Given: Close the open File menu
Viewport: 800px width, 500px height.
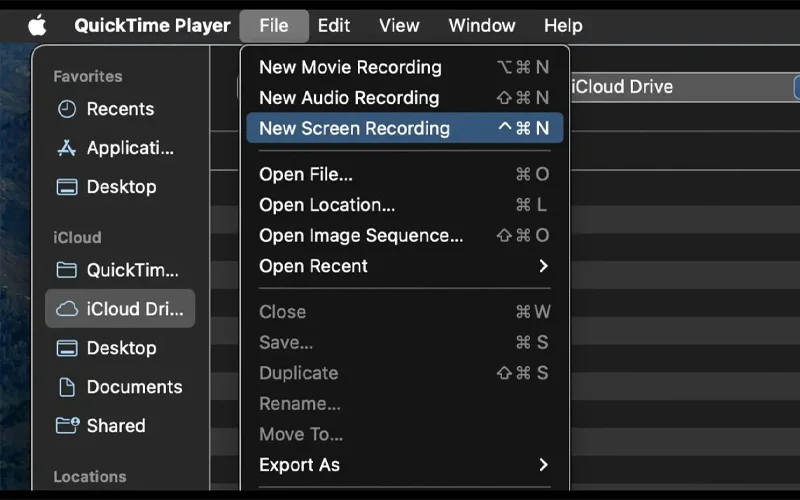Looking at the screenshot, I should [274, 26].
